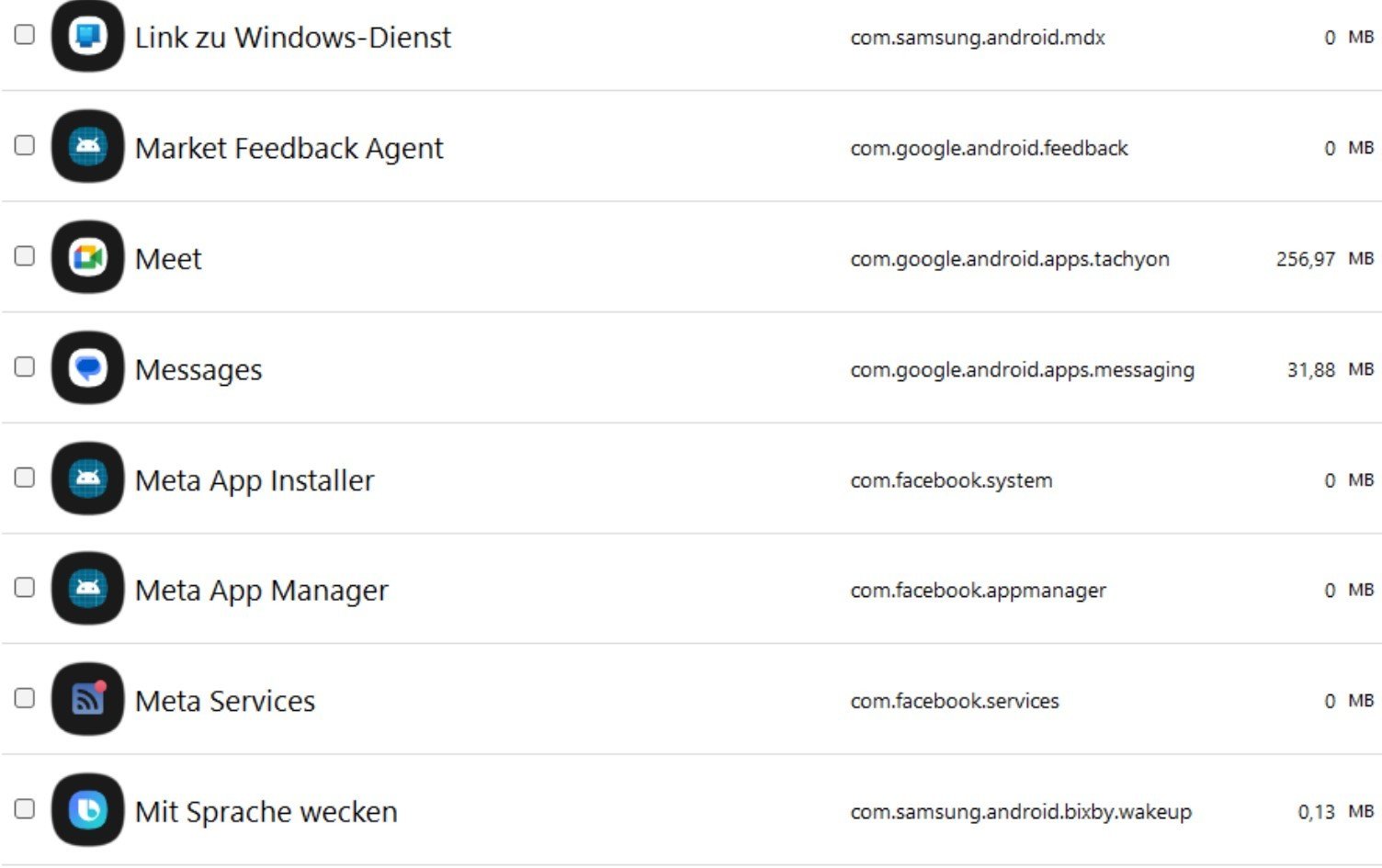Click the Mit Sprache wecken icon
Viewport: 1382px width, 868px height.
tap(87, 810)
